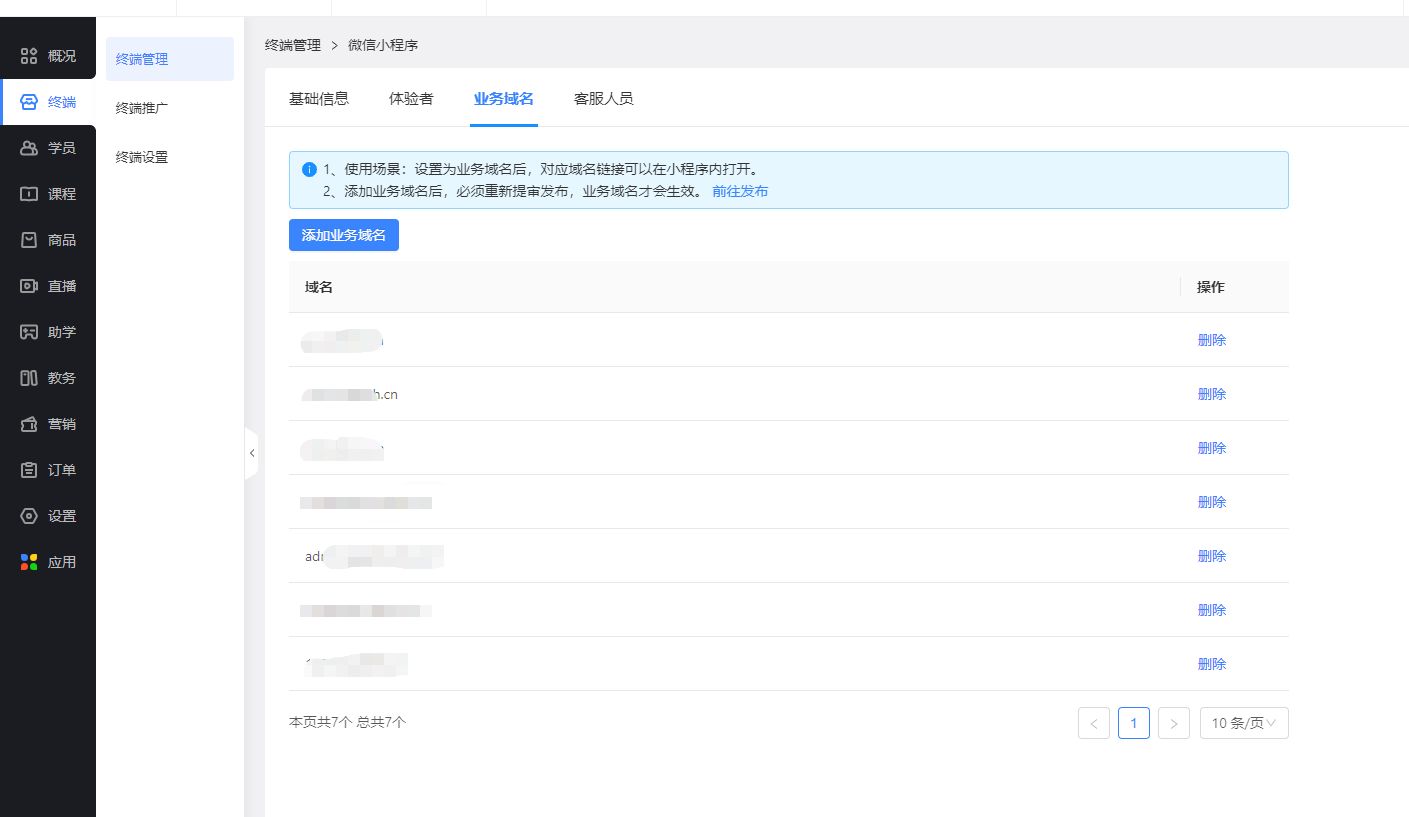Switch to the 客服人员 tab
1409x817 pixels.
[603, 98]
